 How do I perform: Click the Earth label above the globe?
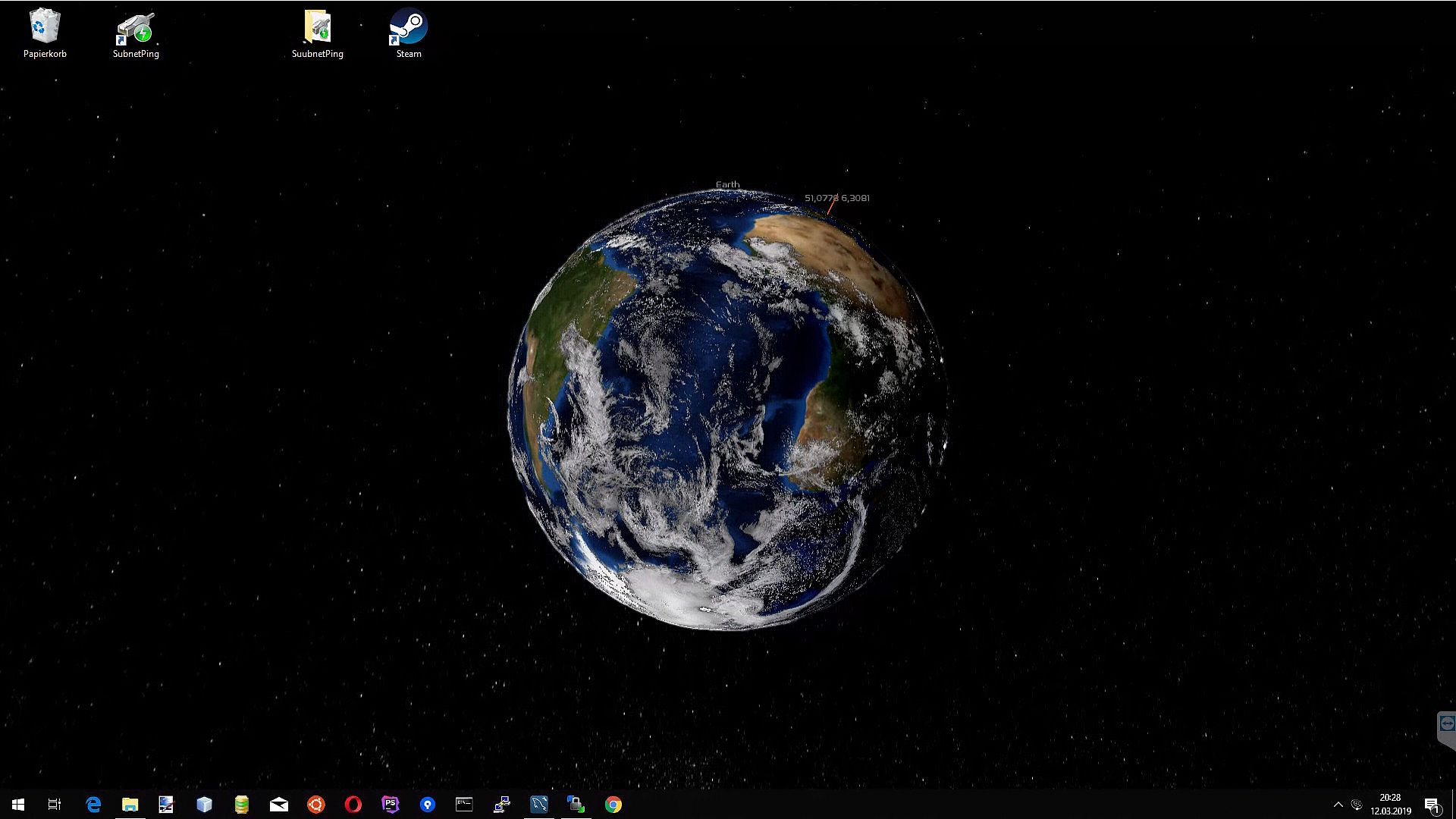pyautogui.click(x=727, y=184)
